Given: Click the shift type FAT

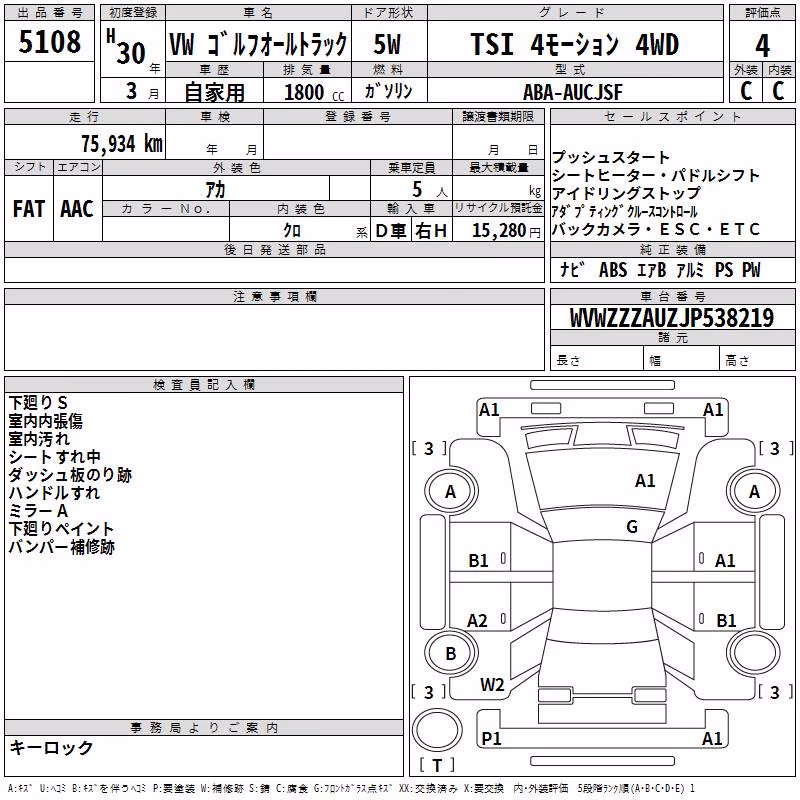Looking at the screenshot, I should click(29, 209).
